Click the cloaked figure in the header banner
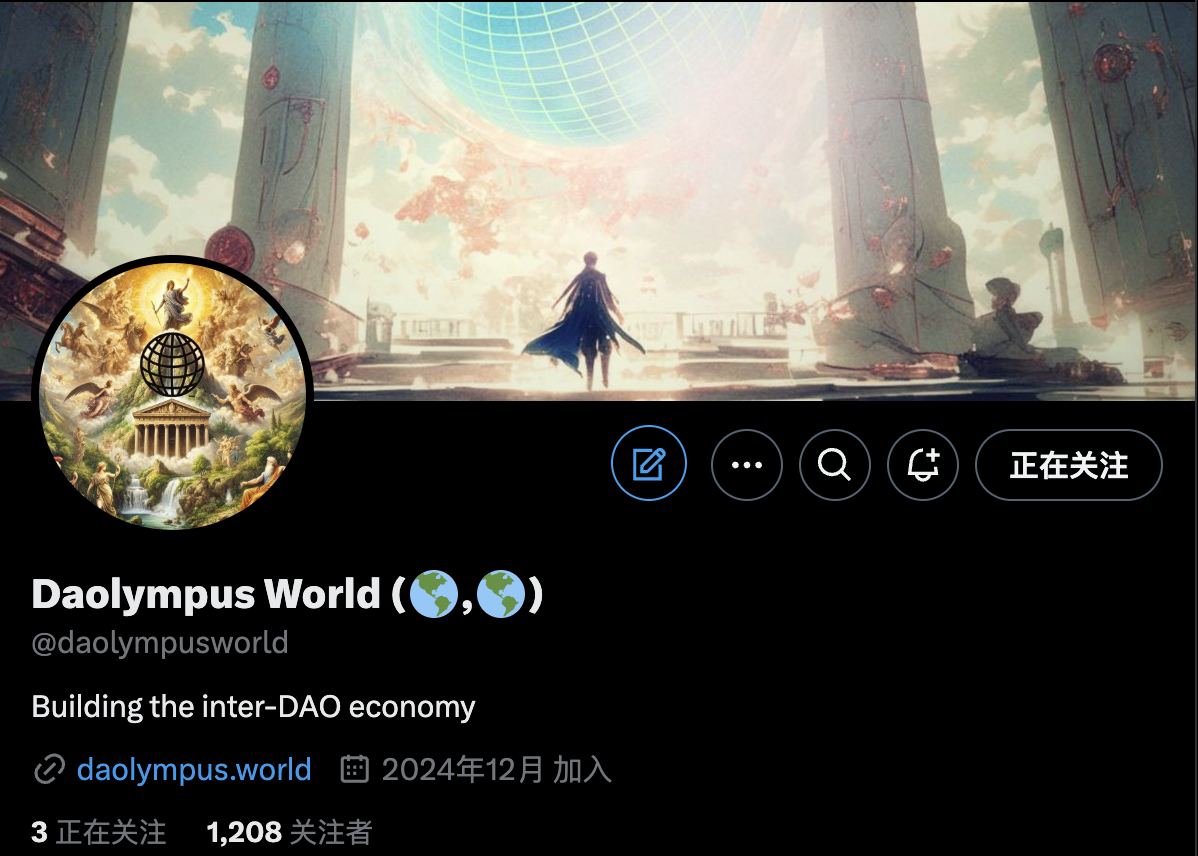 [x=584, y=319]
